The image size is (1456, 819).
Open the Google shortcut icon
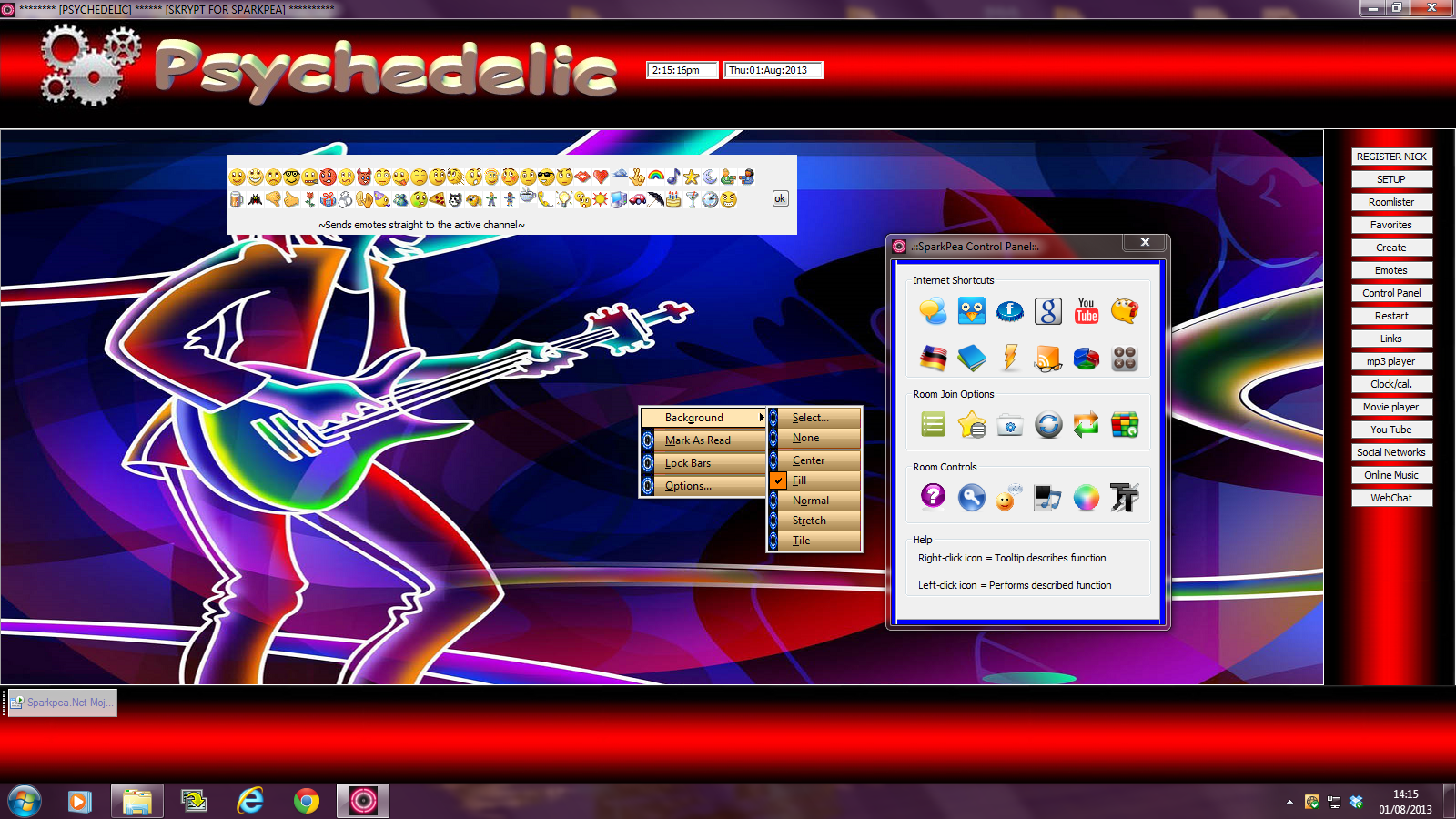pyautogui.click(x=1048, y=311)
